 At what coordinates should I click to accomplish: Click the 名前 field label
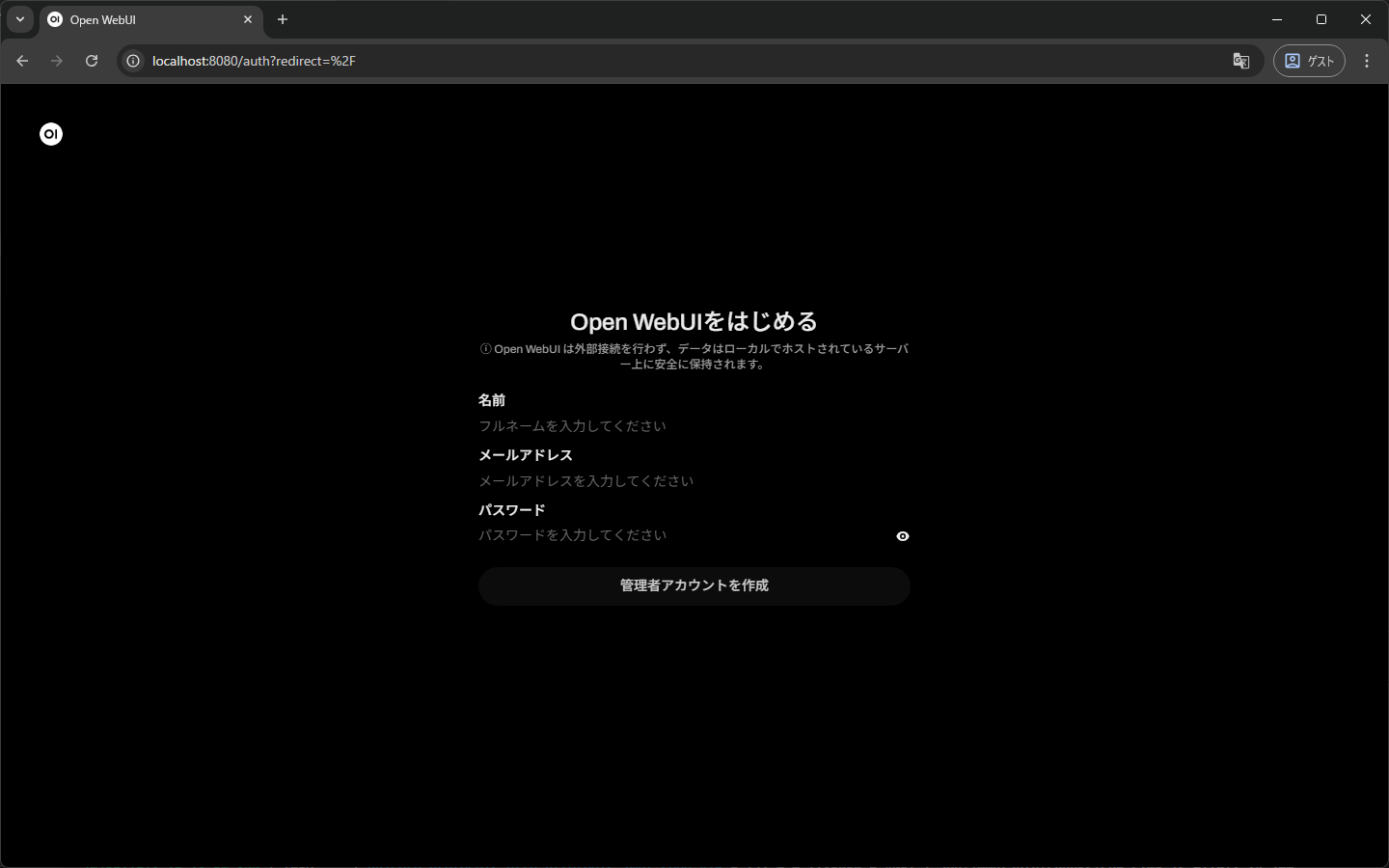492,400
